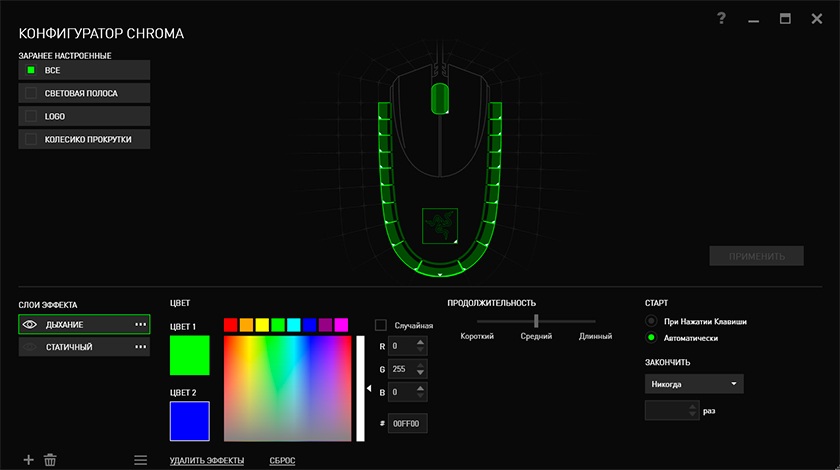Screen dimensions: 840x470
Task: Click the СБРОС reset link
Action: click(x=282, y=460)
